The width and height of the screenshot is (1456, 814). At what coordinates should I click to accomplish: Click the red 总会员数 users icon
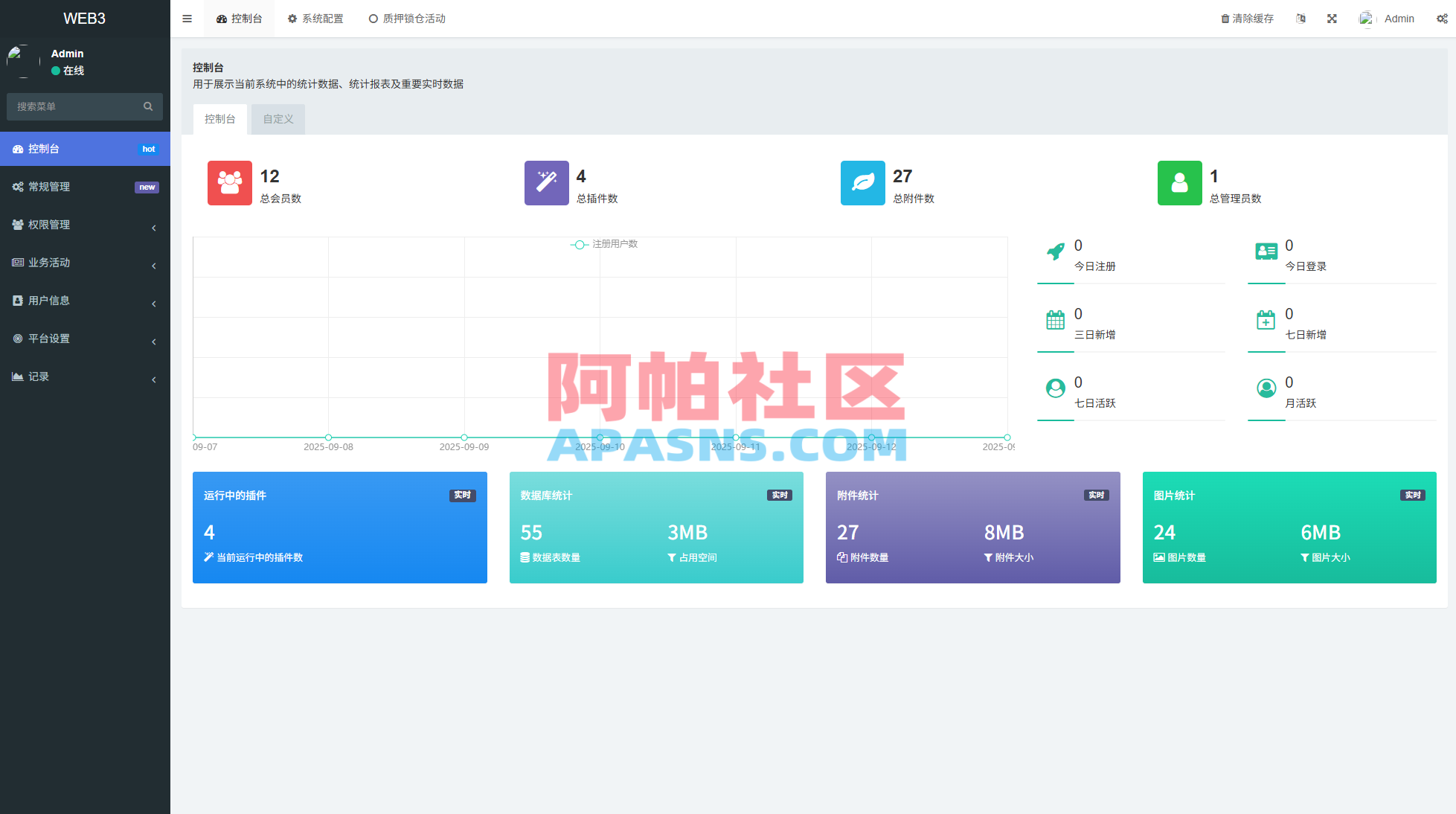click(x=230, y=183)
